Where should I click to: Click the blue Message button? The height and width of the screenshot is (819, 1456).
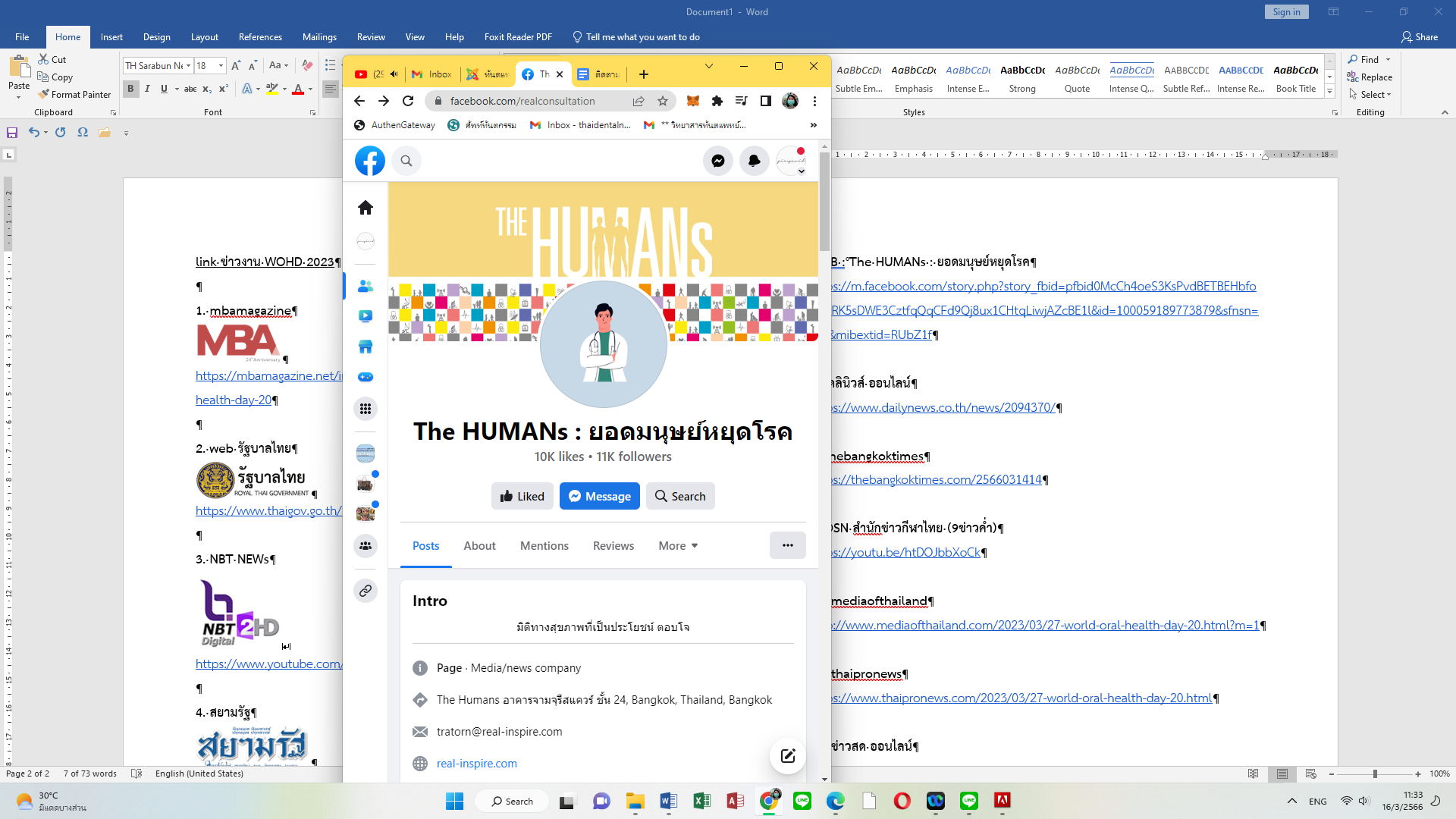pos(600,496)
